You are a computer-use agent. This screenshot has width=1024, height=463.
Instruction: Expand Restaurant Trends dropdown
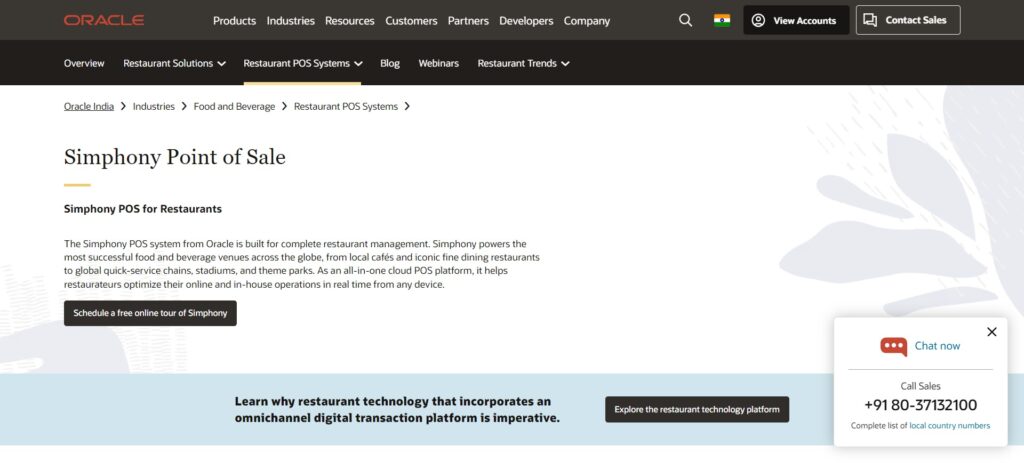(523, 63)
